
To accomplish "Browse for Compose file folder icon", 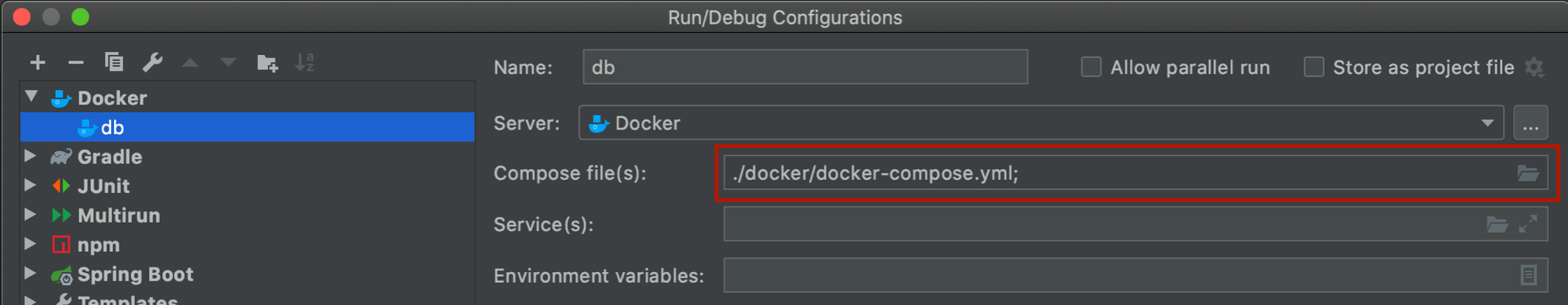I will coord(1528,173).
